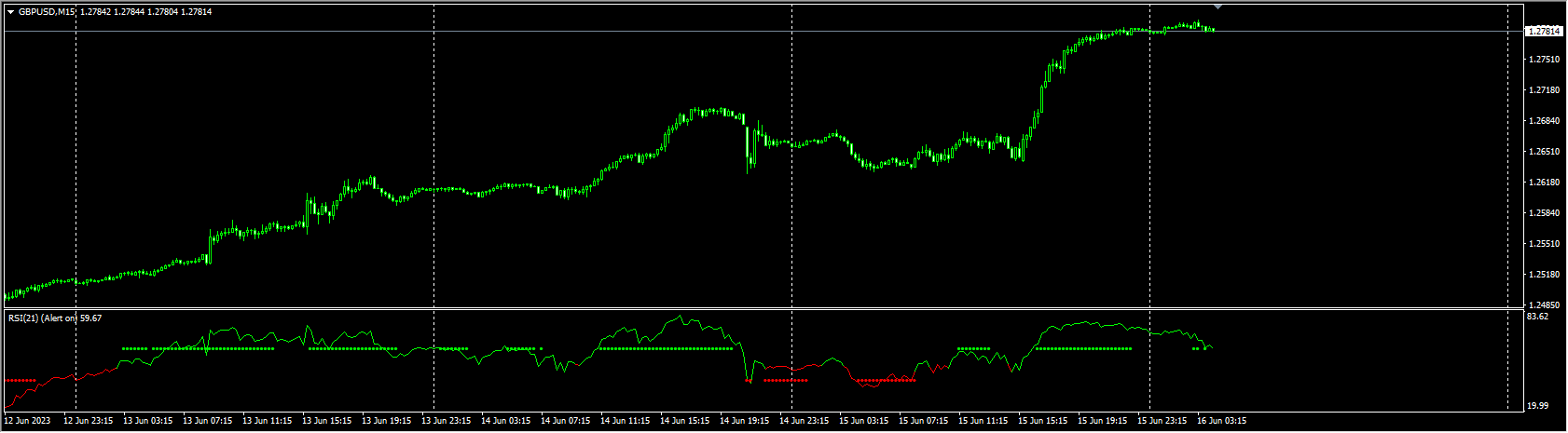
Task: Click the 14 Jun 11:15 time label
Action: (x=625, y=421)
